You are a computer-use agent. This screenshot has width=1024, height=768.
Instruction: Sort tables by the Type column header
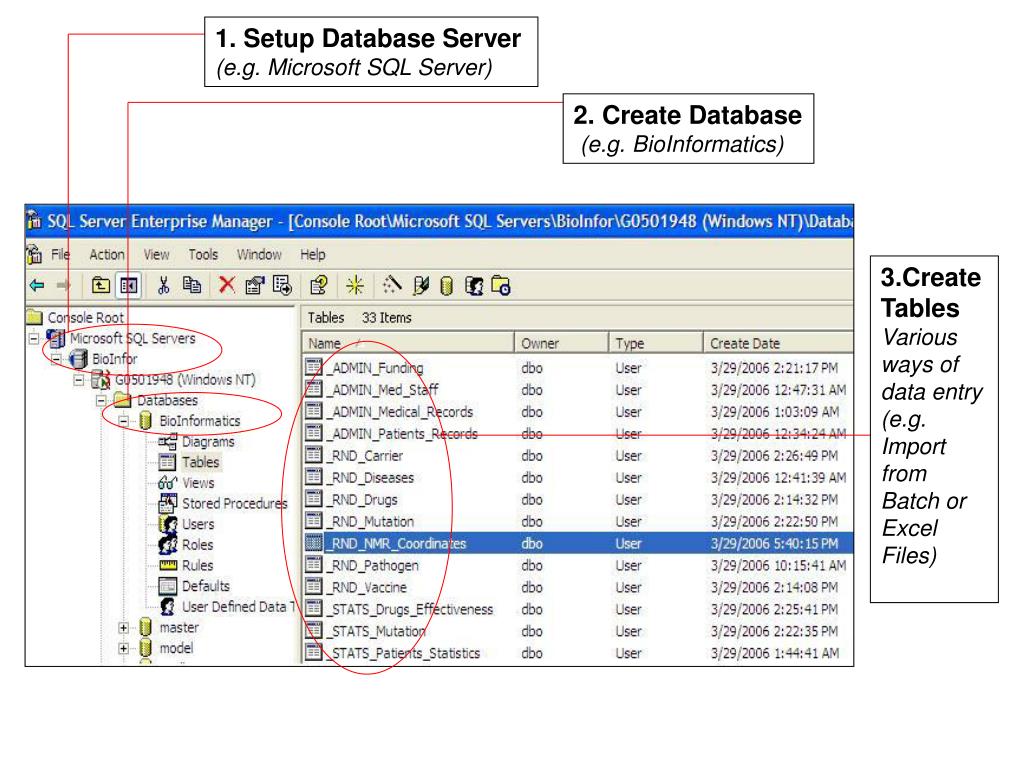coord(655,343)
